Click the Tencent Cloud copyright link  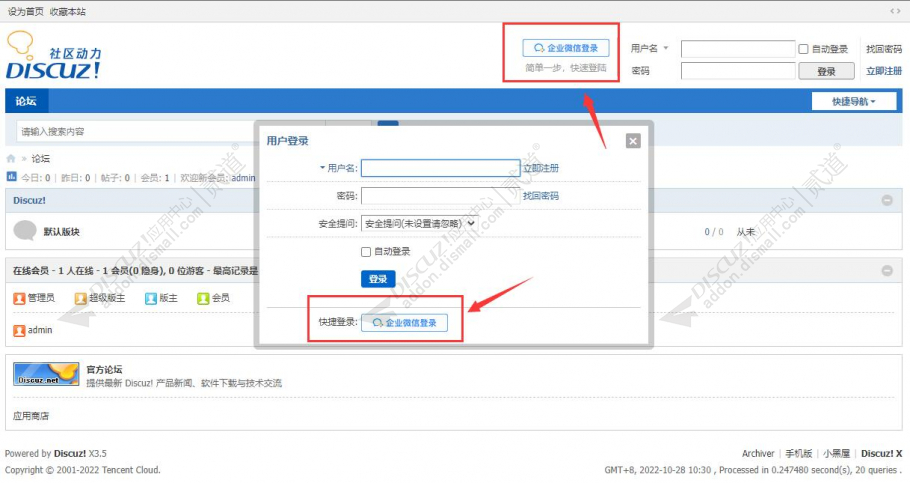point(128,470)
